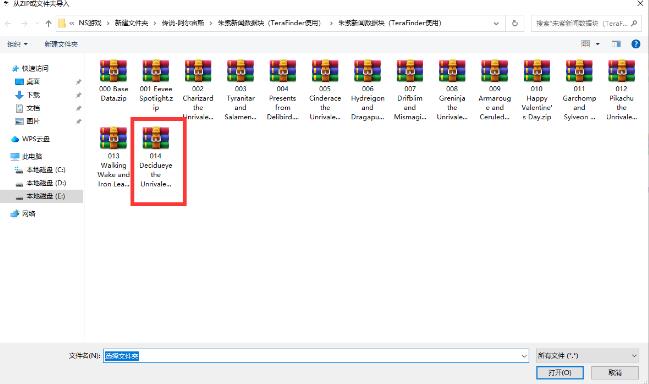Open Network in the sidebar

(x=24, y=214)
